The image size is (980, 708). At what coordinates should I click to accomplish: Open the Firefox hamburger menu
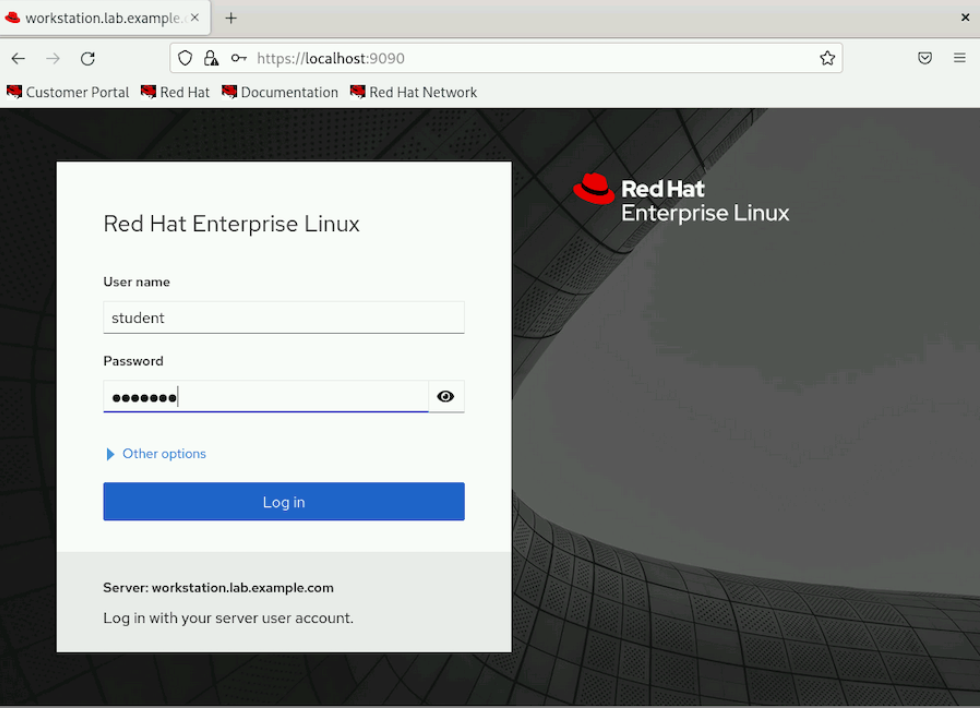pos(959,58)
